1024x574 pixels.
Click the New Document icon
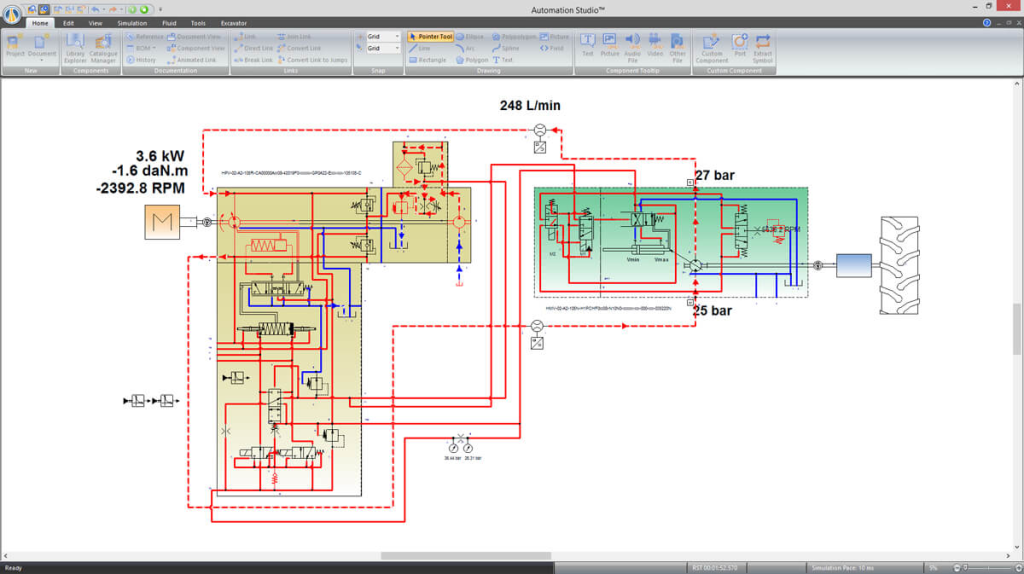41,47
